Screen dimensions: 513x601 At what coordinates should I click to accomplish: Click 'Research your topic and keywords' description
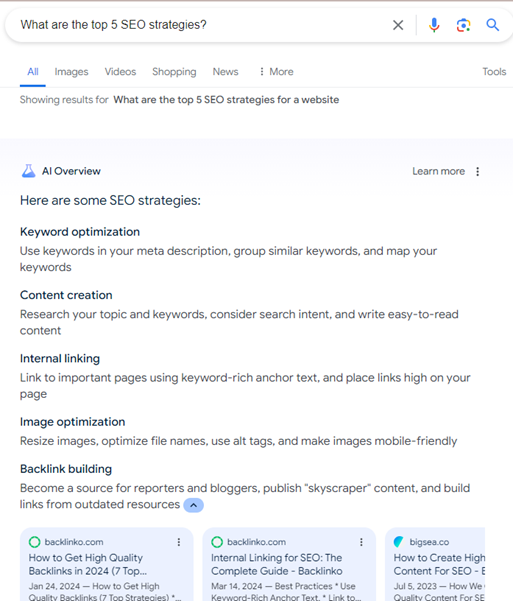pos(239,322)
